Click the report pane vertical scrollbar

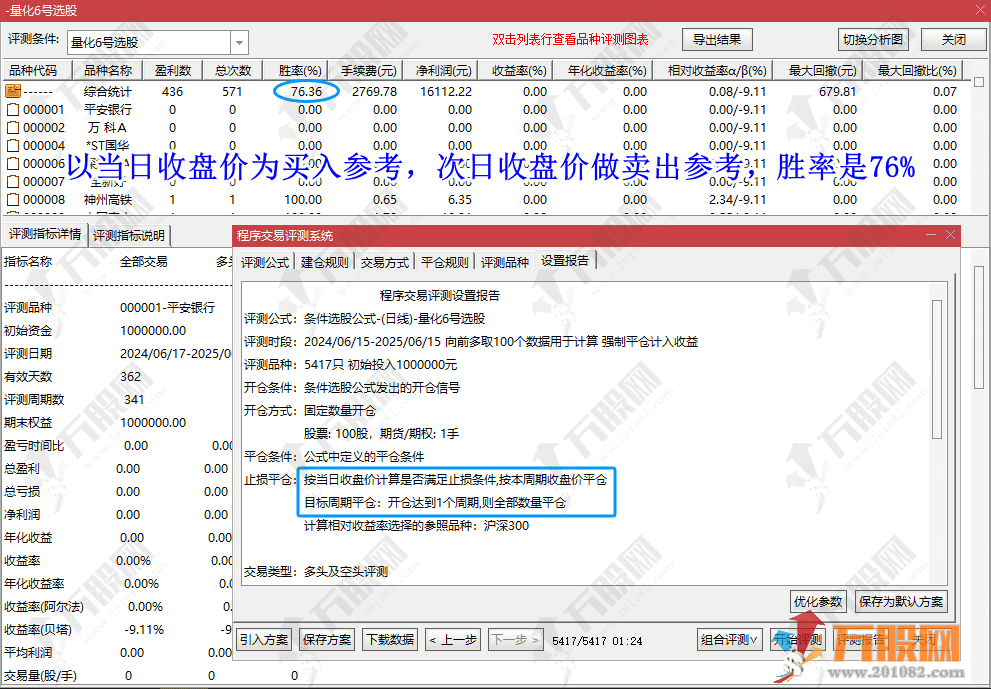coord(937,369)
